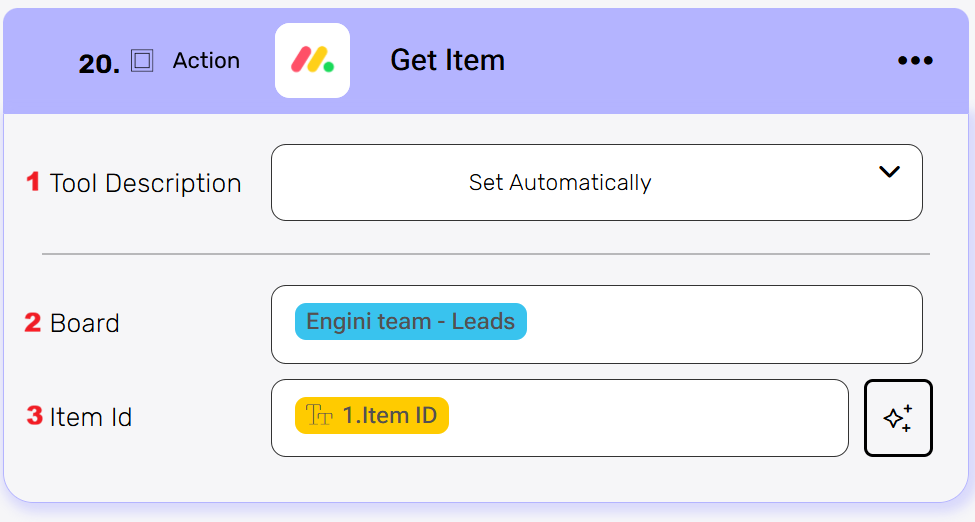
Task: Click the 'Action' step type label
Action: 206,61
